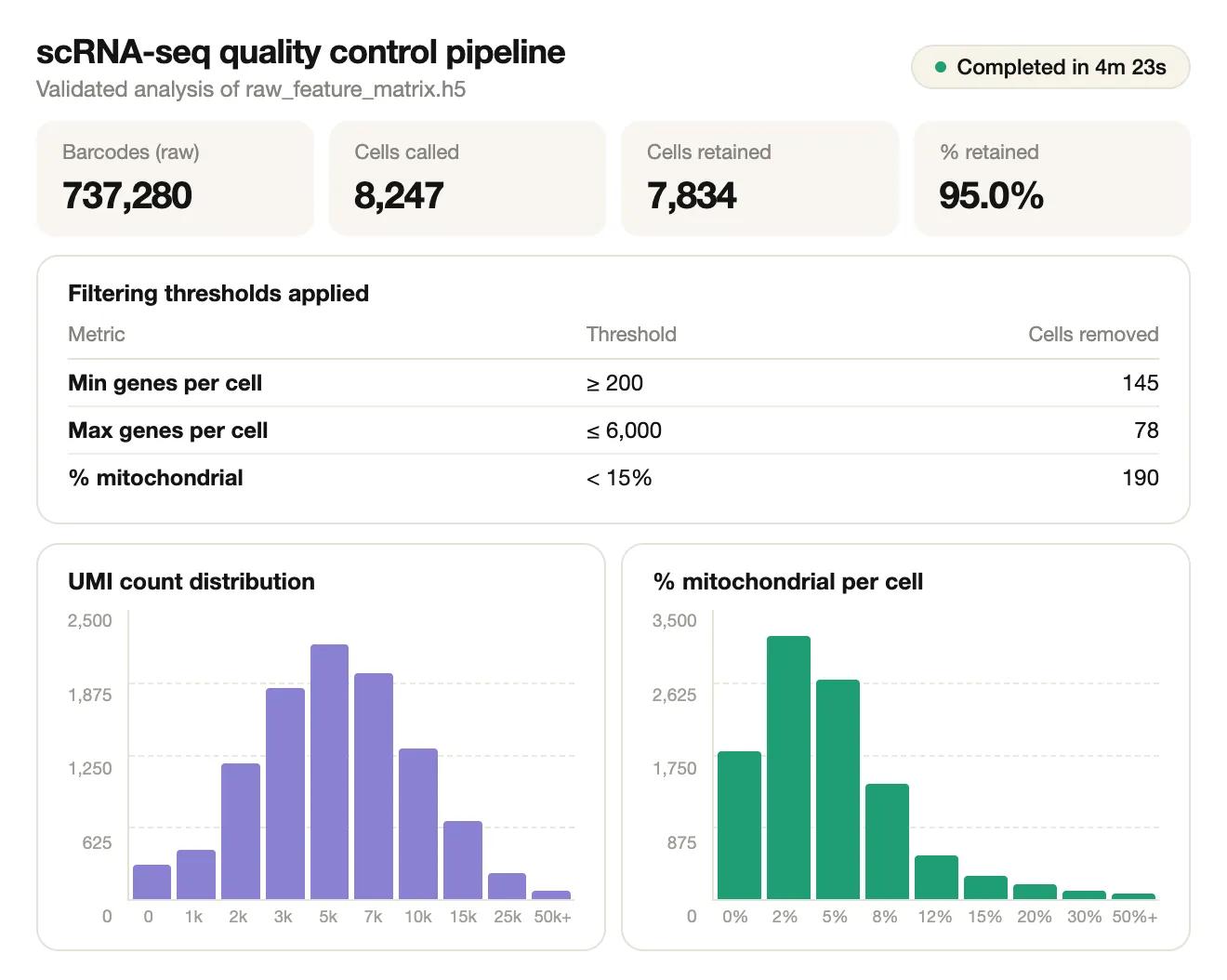Select the "Max genes per cell" row label
Image resolution: width=1227 pixels, height=980 pixels.
click(x=168, y=430)
